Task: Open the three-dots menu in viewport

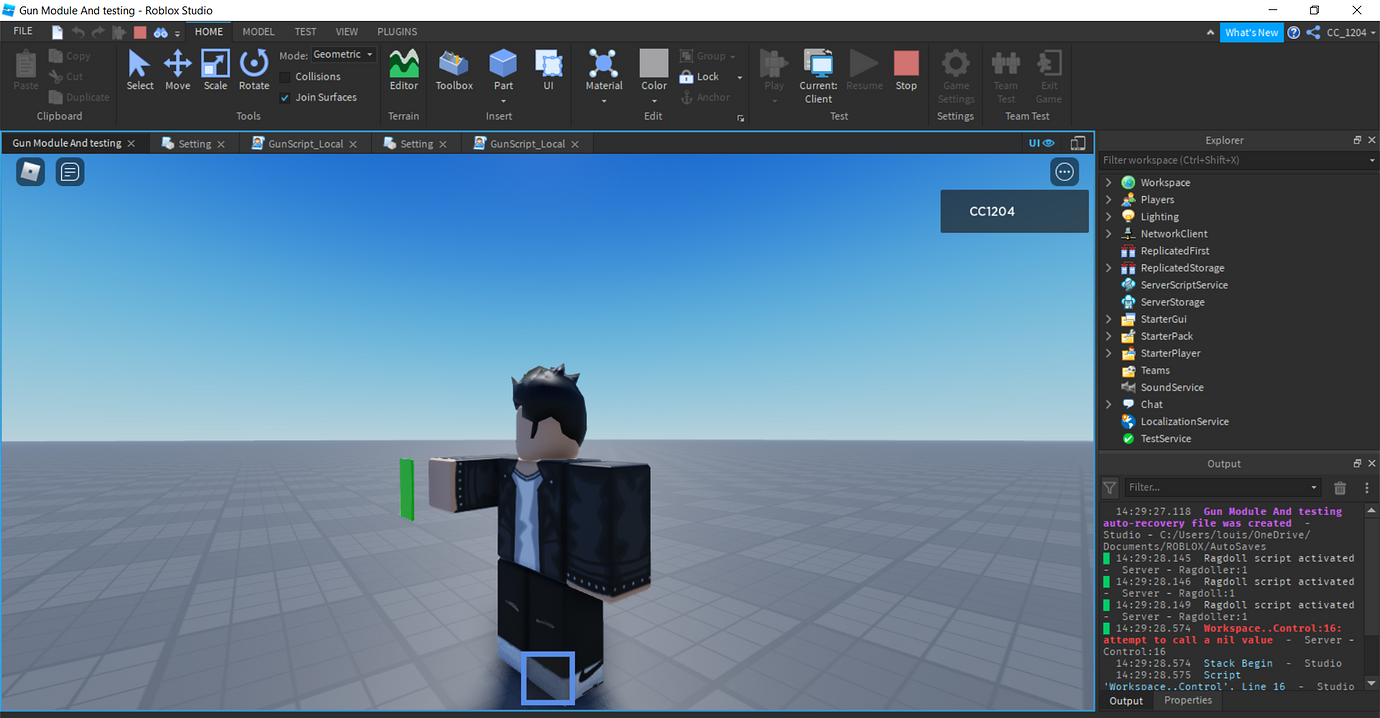Action: click(x=1064, y=172)
